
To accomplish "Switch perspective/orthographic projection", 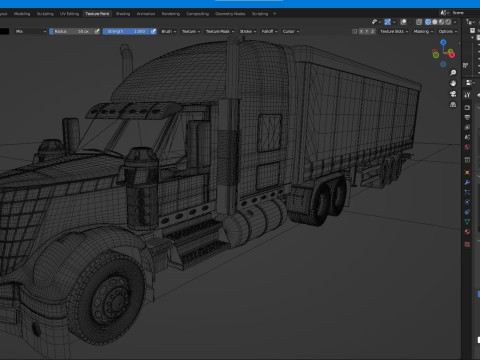I will tap(453, 105).
